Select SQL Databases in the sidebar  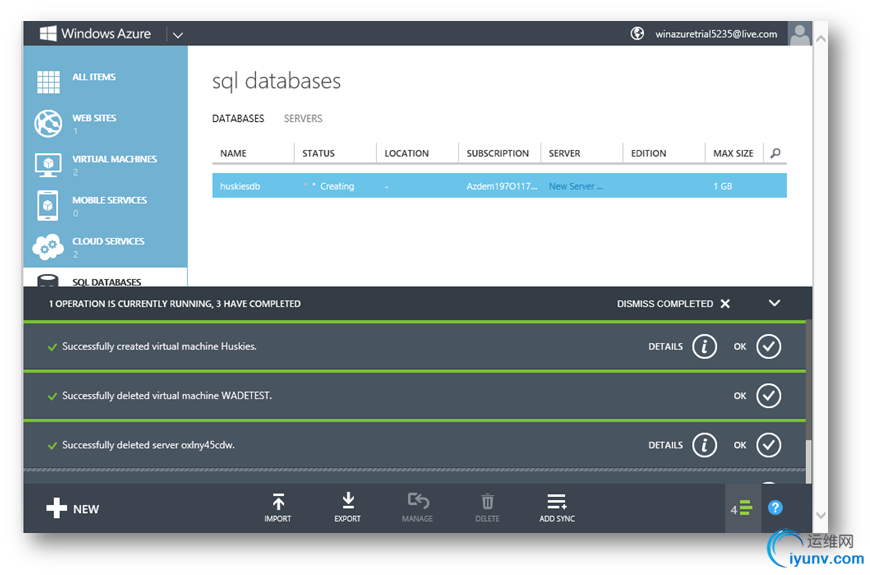point(105,278)
